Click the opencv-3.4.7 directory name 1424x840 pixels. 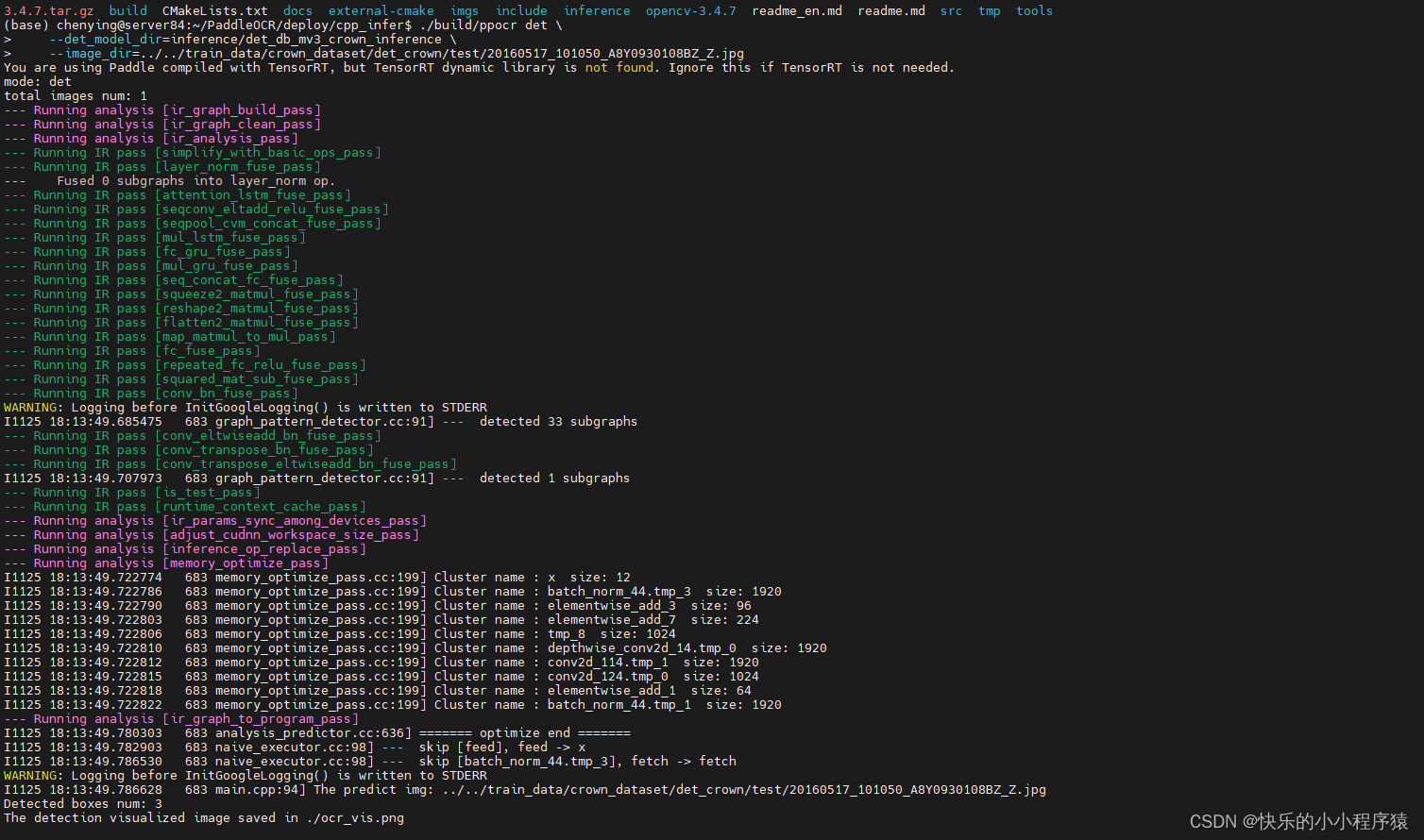[691, 11]
